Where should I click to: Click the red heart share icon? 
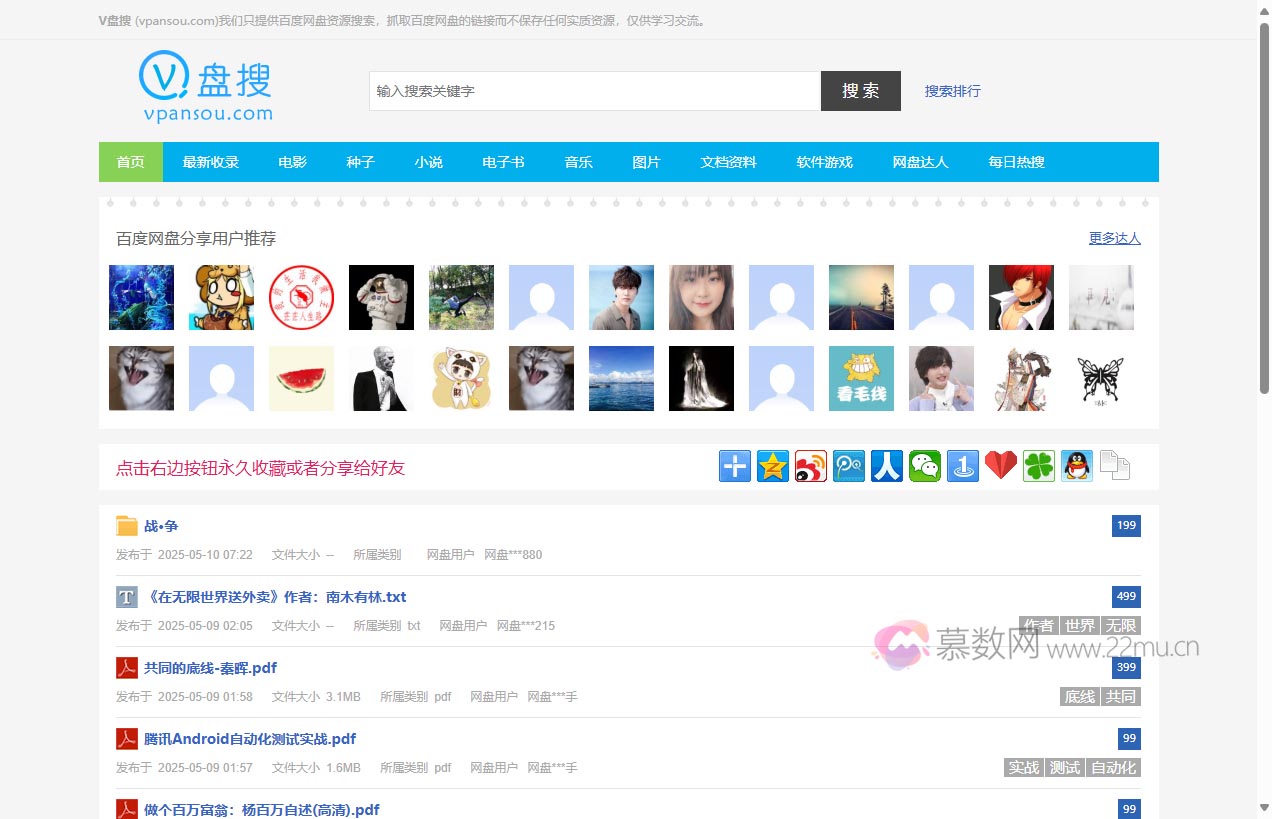click(x=1001, y=466)
